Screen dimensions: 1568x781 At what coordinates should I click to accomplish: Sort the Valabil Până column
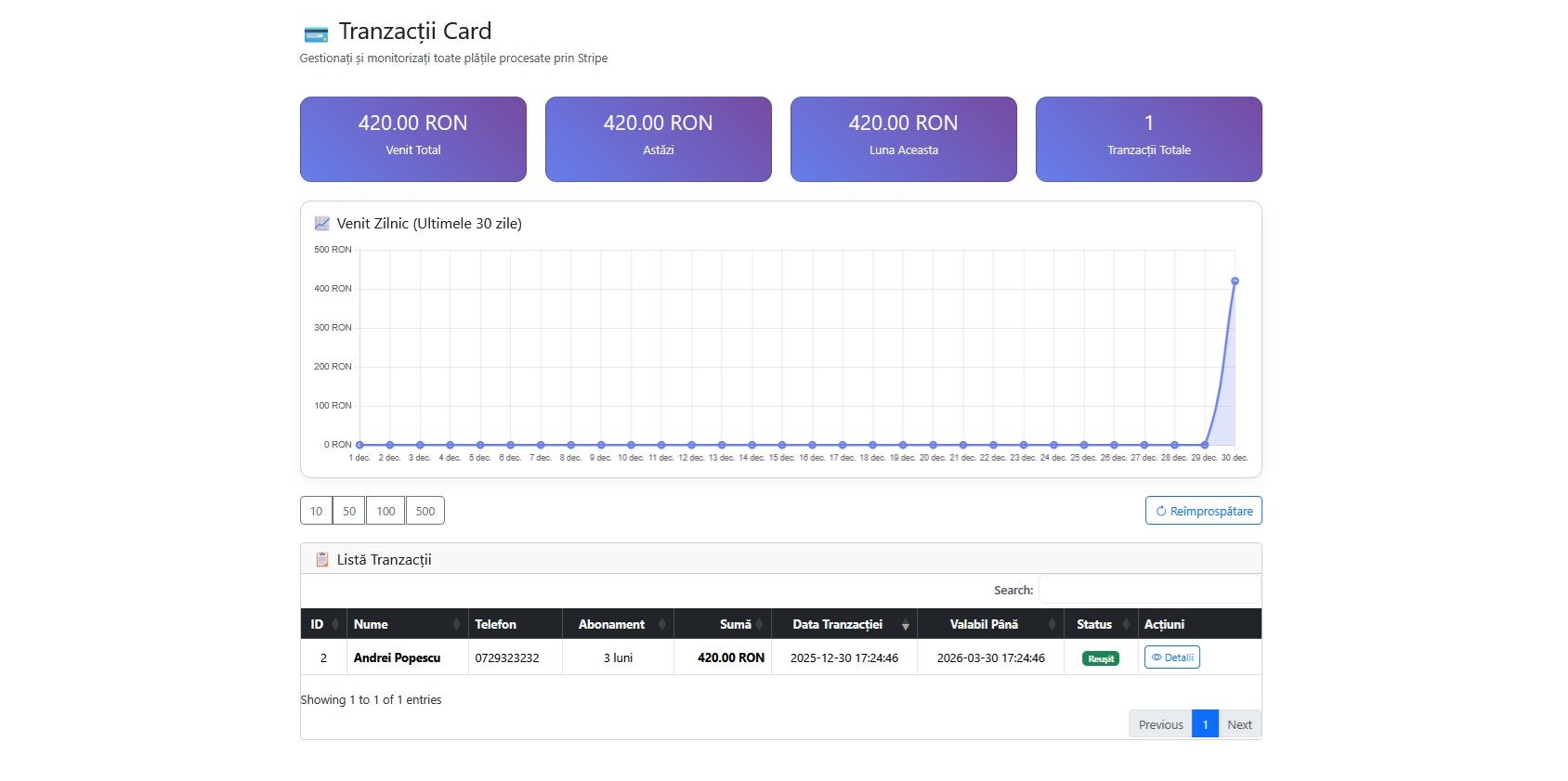click(989, 625)
